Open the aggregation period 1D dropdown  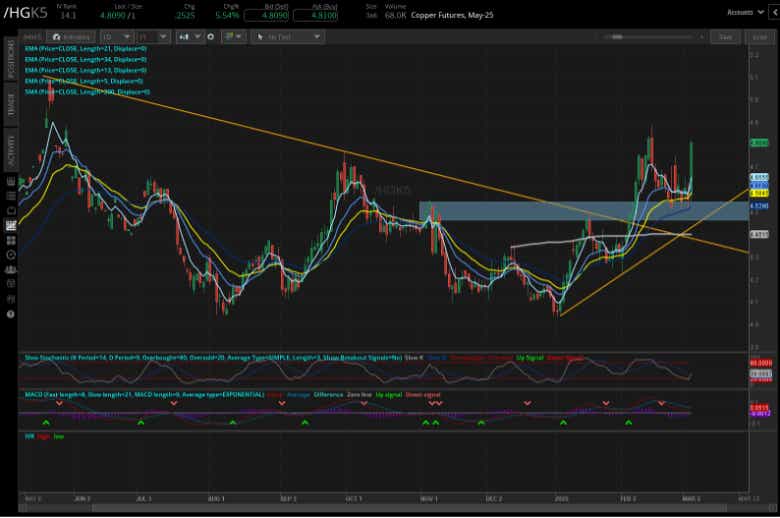click(116, 37)
